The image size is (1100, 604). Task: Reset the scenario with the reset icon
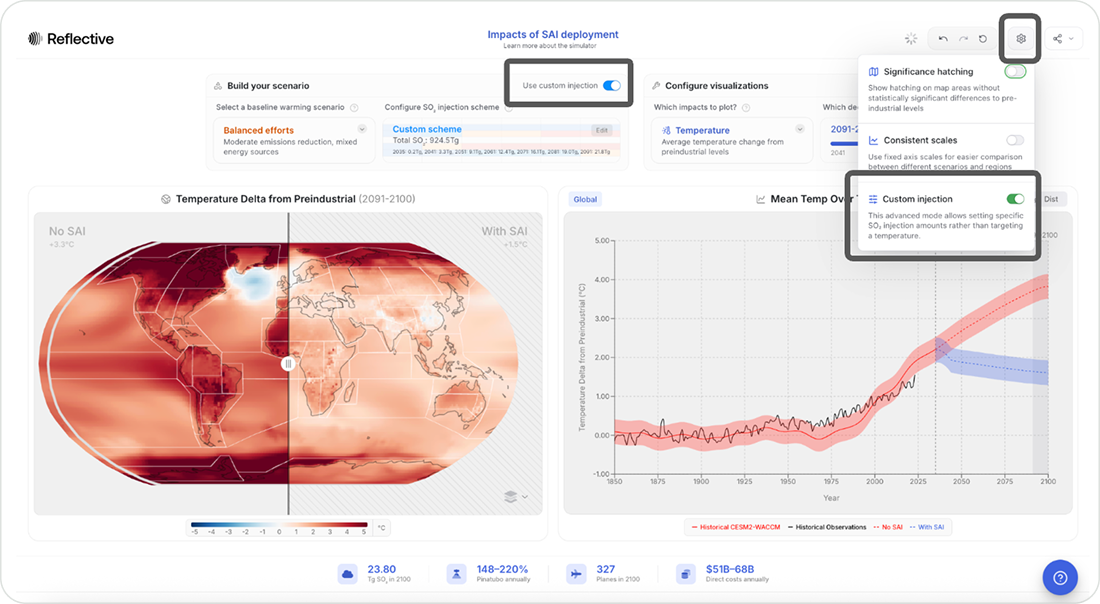[x=983, y=39]
